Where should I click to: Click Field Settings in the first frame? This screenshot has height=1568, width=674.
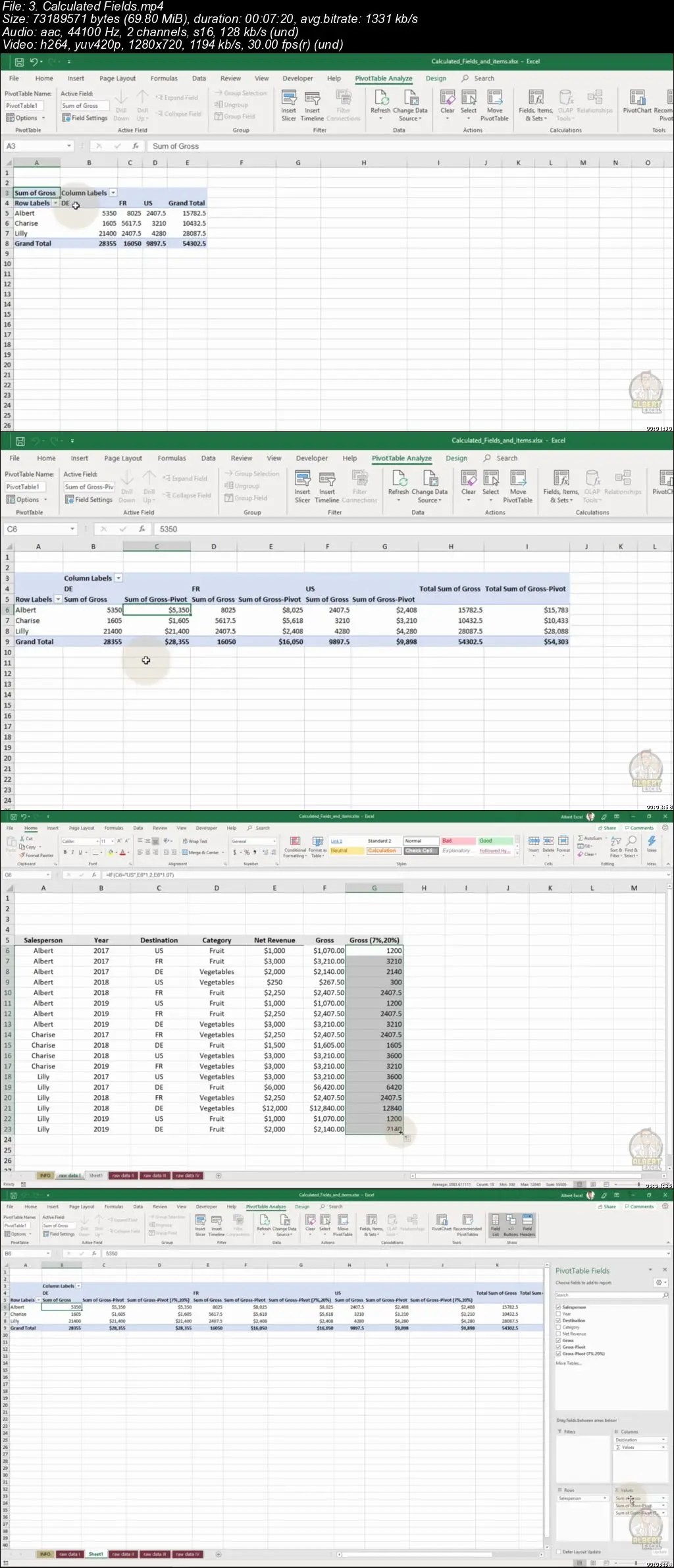(85, 118)
